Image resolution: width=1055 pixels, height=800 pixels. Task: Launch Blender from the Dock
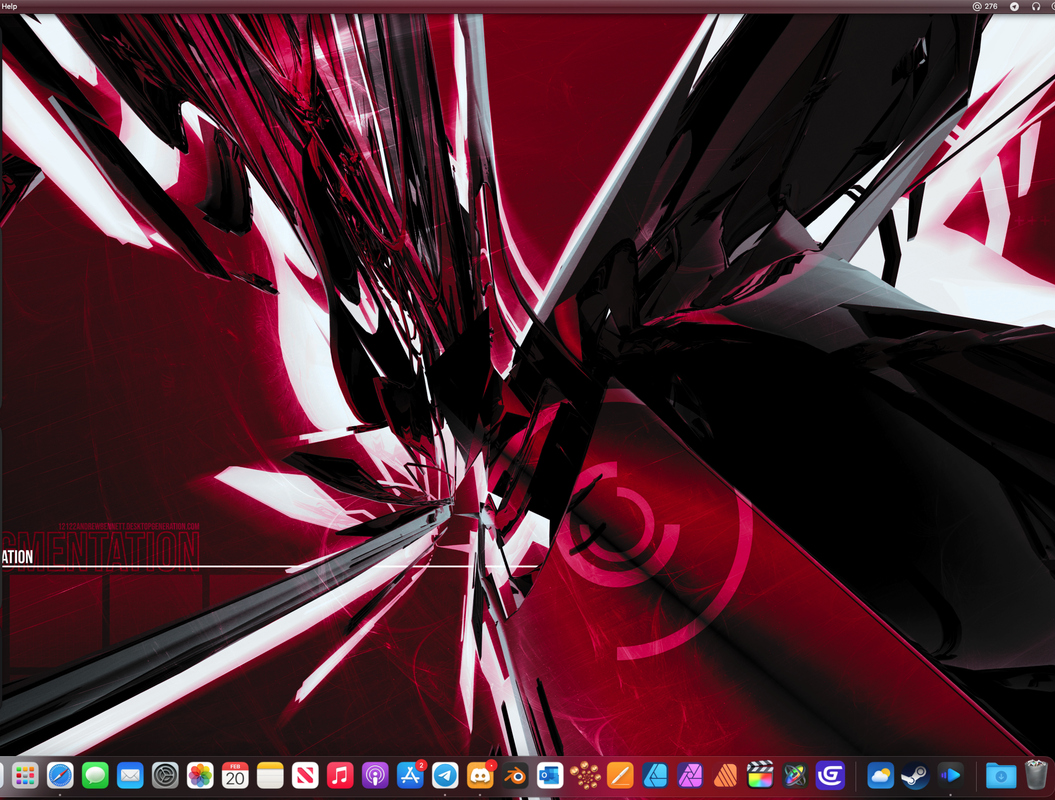515,776
